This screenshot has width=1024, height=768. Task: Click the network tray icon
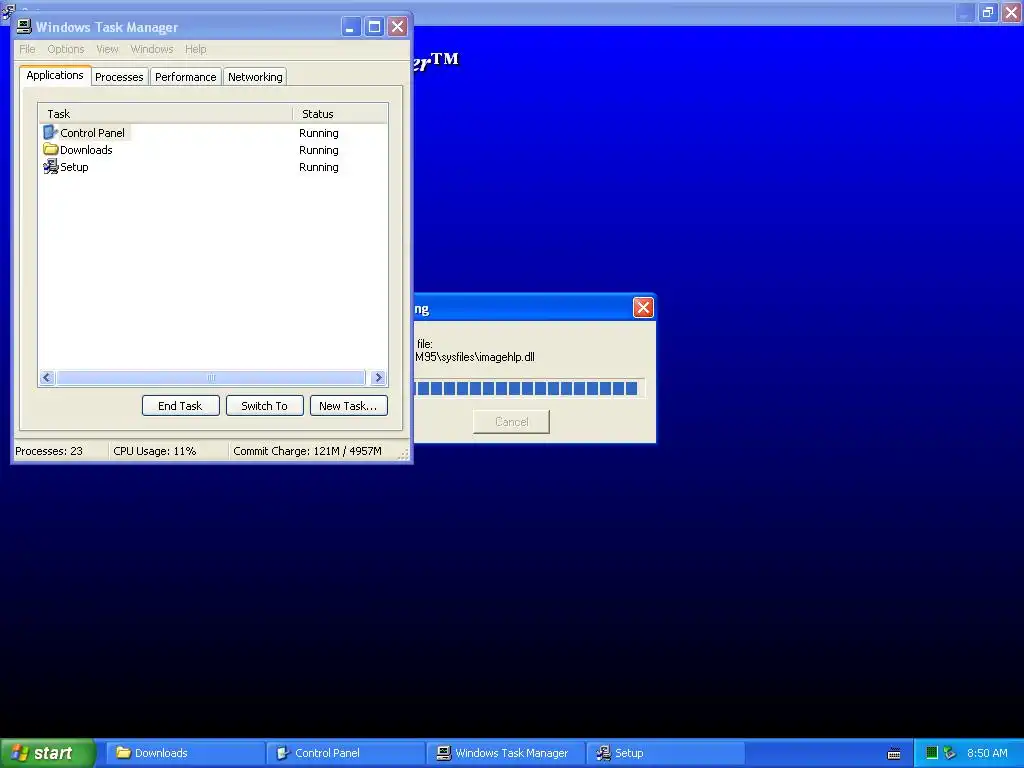pos(950,753)
